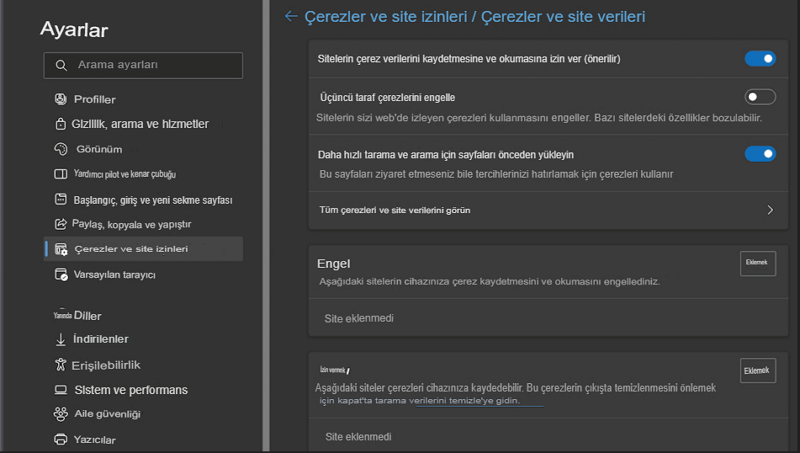Click the lock icon for Gizlilik, arama ve hizmetler

pyautogui.click(x=60, y=124)
